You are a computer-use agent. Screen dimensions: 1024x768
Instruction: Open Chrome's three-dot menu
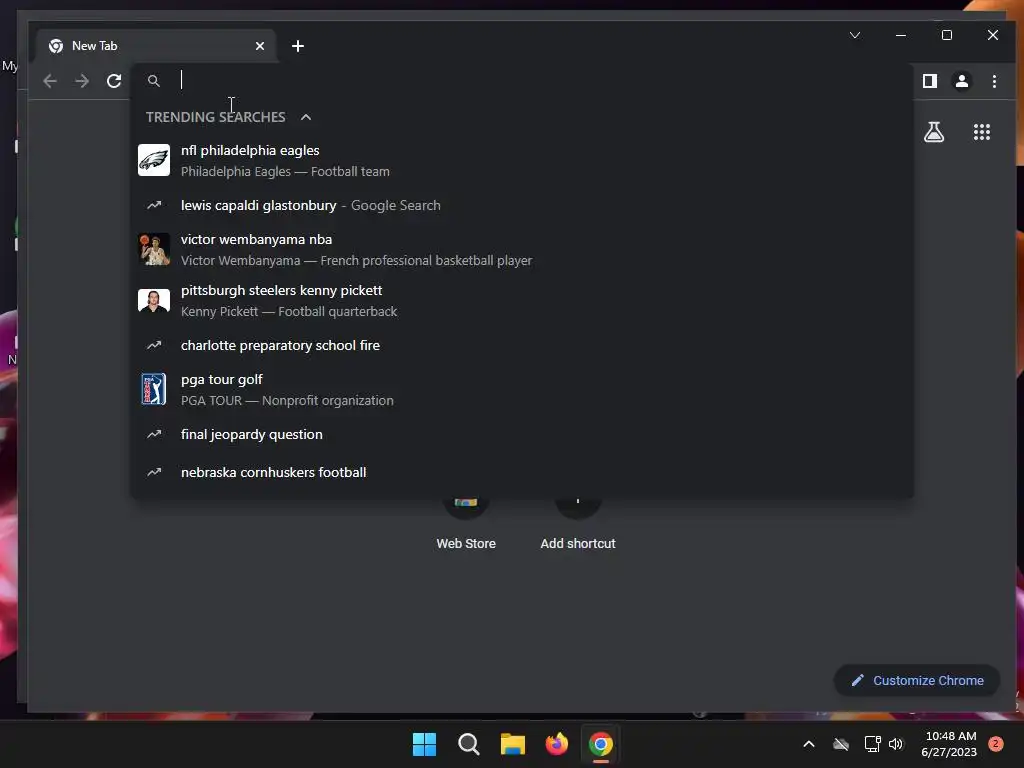(994, 81)
